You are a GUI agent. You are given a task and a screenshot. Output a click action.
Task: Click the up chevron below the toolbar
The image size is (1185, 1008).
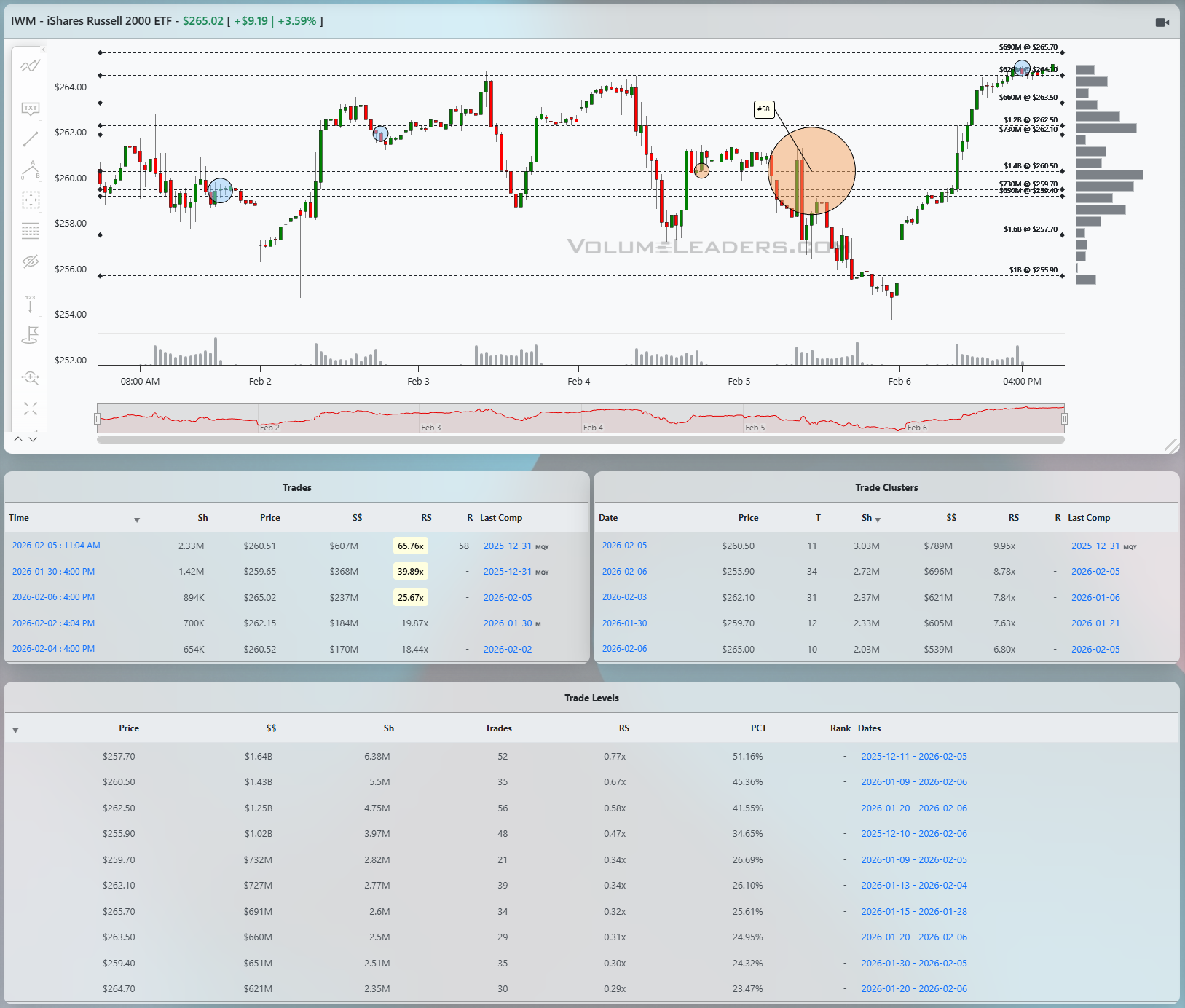(18, 438)
